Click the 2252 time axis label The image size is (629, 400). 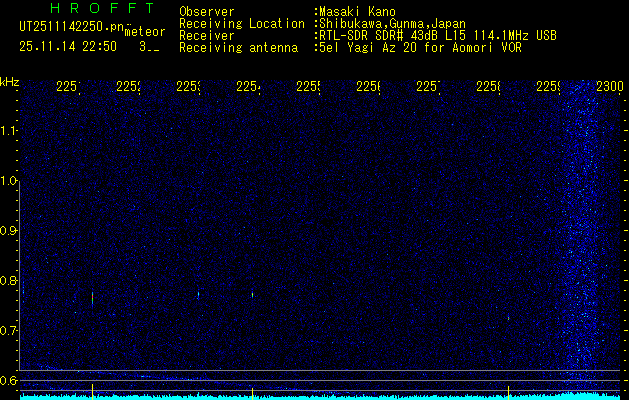coord(128,86)
